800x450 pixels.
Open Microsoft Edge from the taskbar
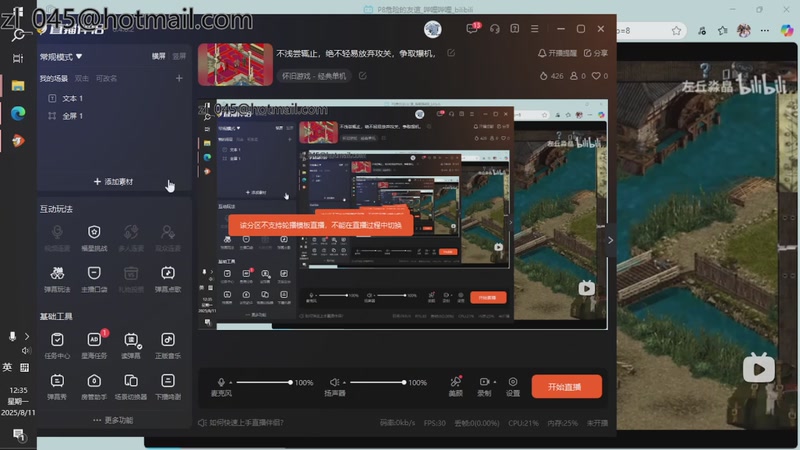(x=18, y=113)
